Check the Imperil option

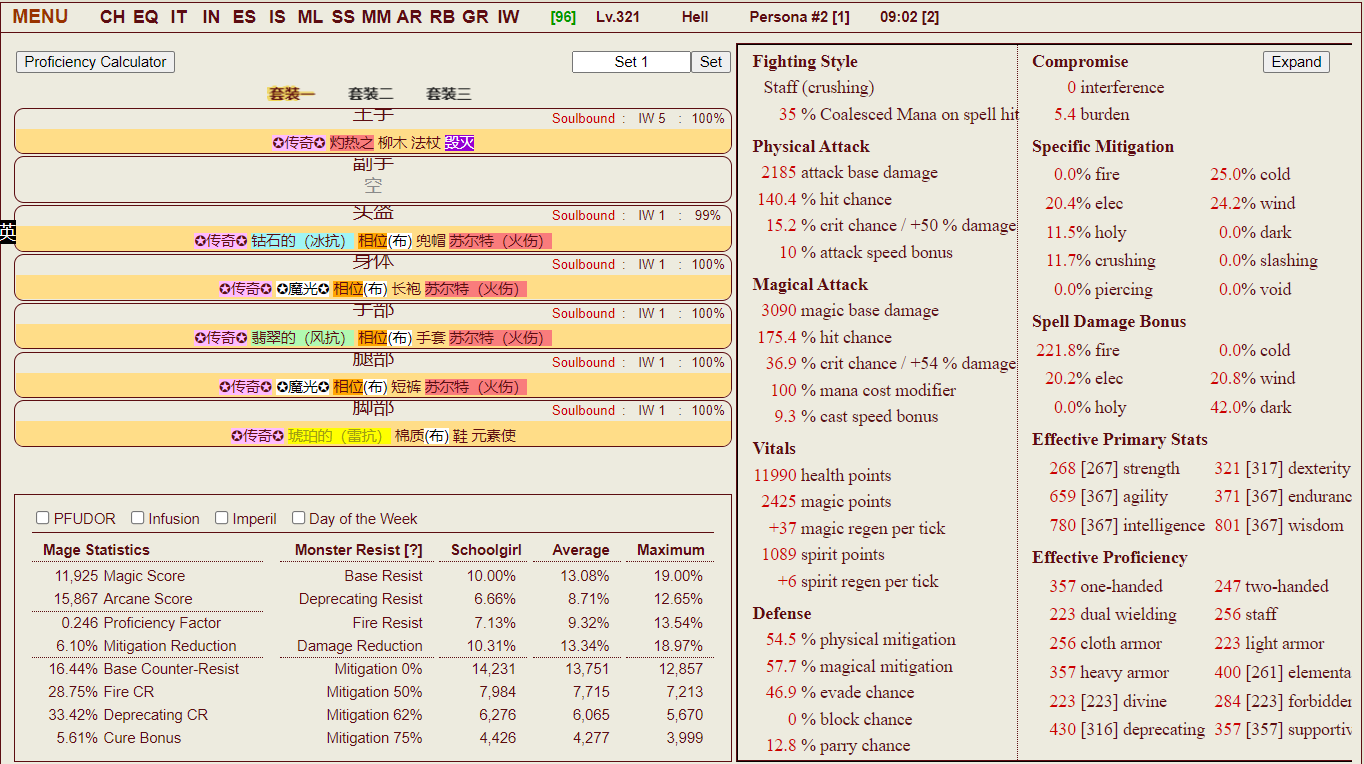(222, 518)
